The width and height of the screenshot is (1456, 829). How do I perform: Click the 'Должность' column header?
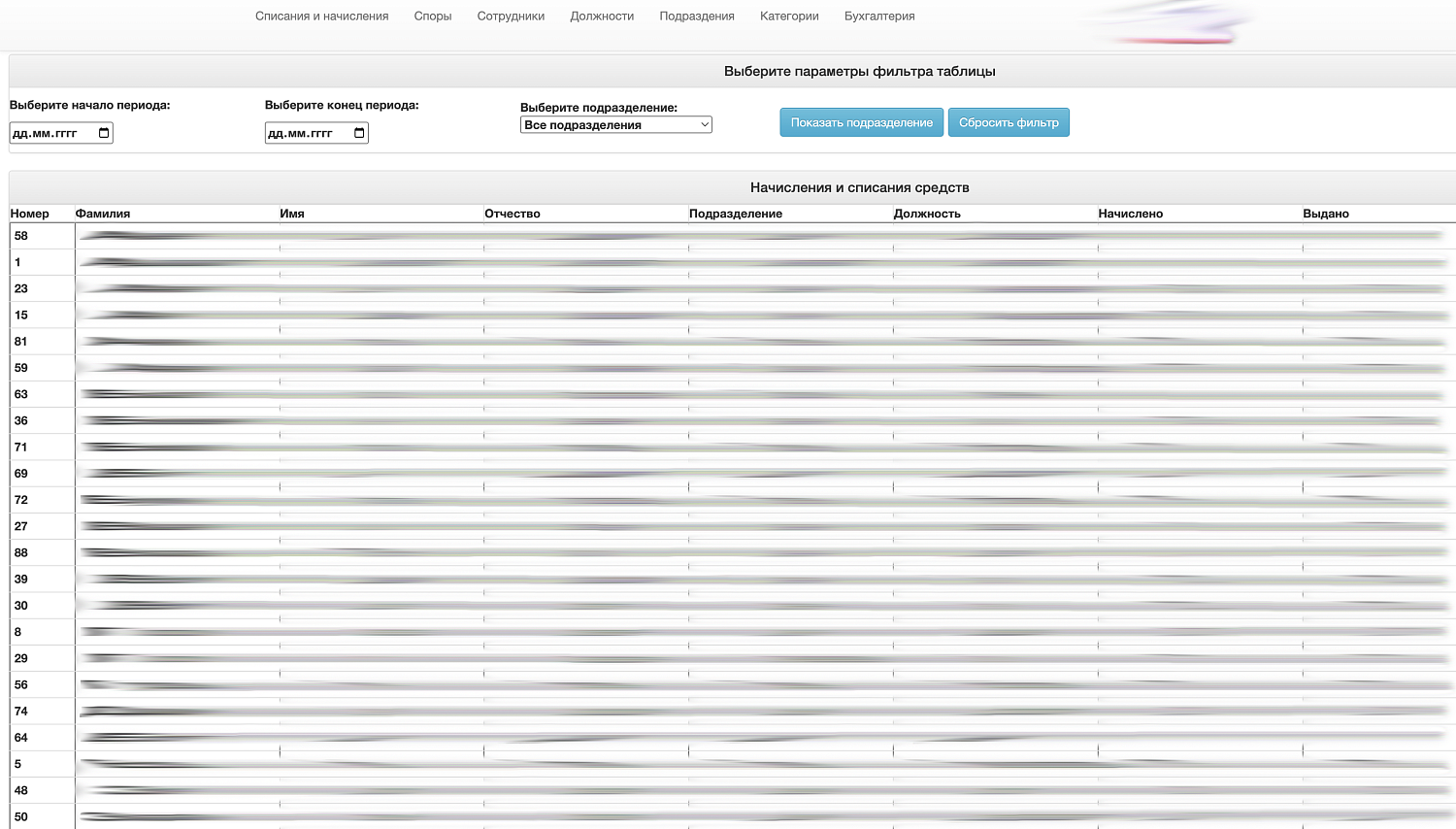[x=927, y=214]
